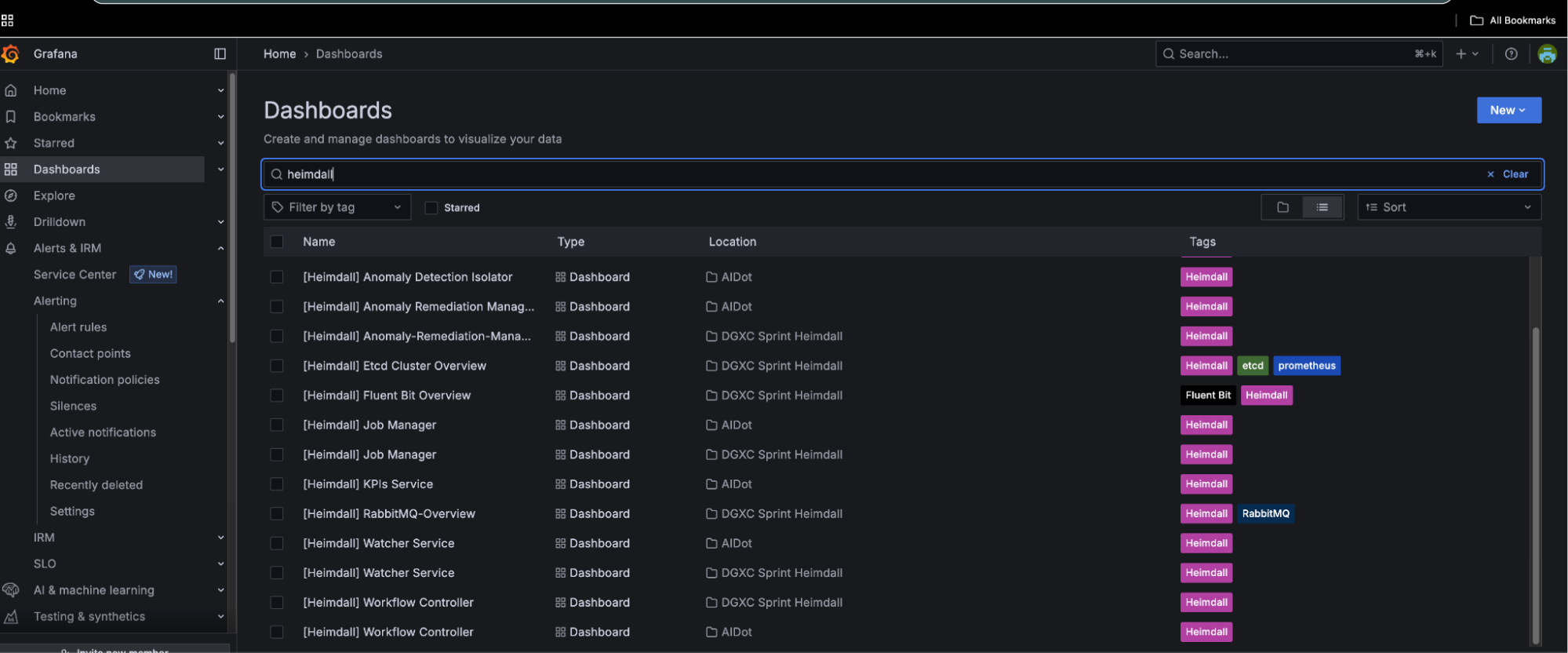Switch to folder view icon
The image size is (1568, 653).
pos(1282,207)
